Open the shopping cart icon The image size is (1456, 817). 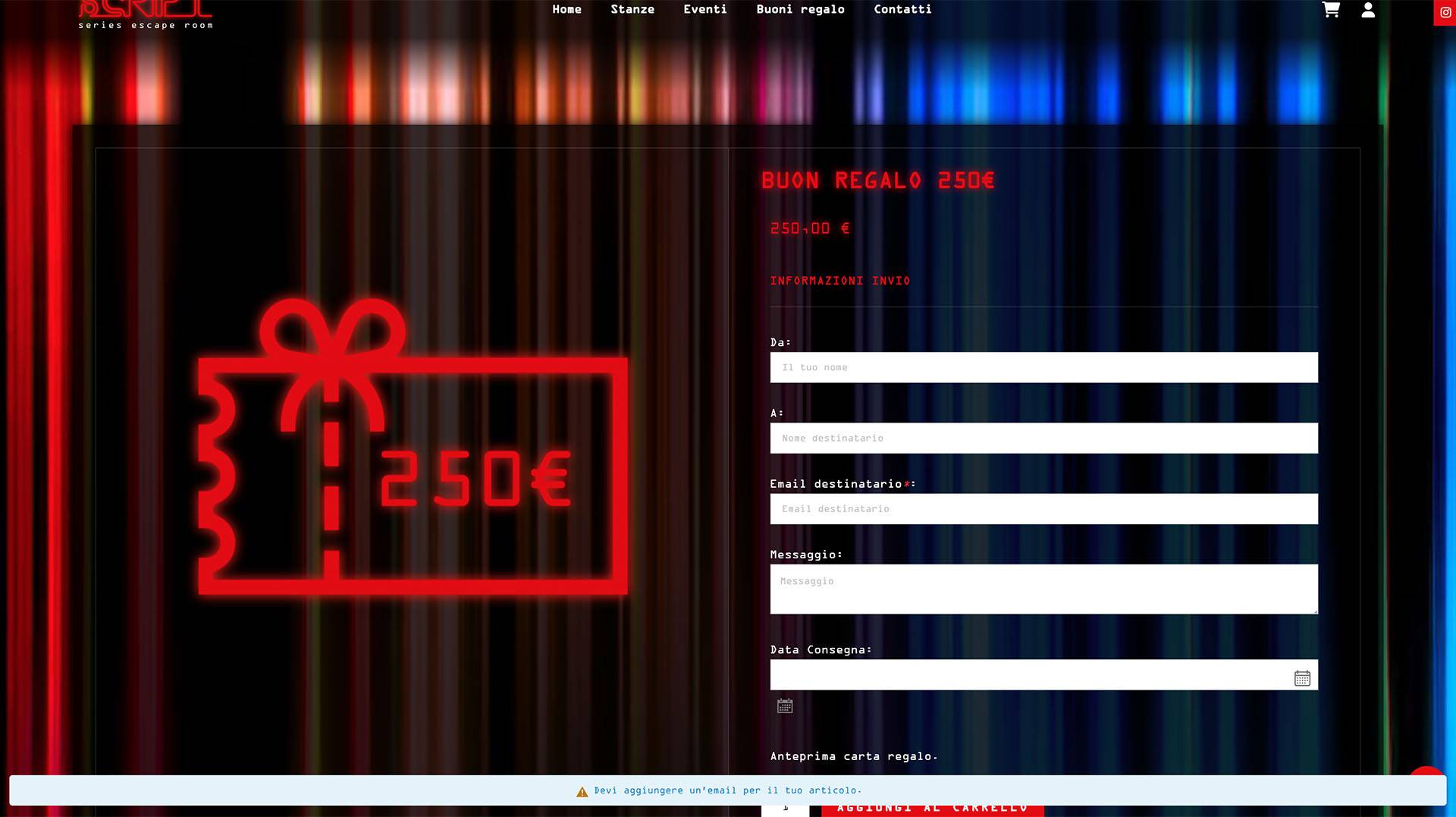1331,9
